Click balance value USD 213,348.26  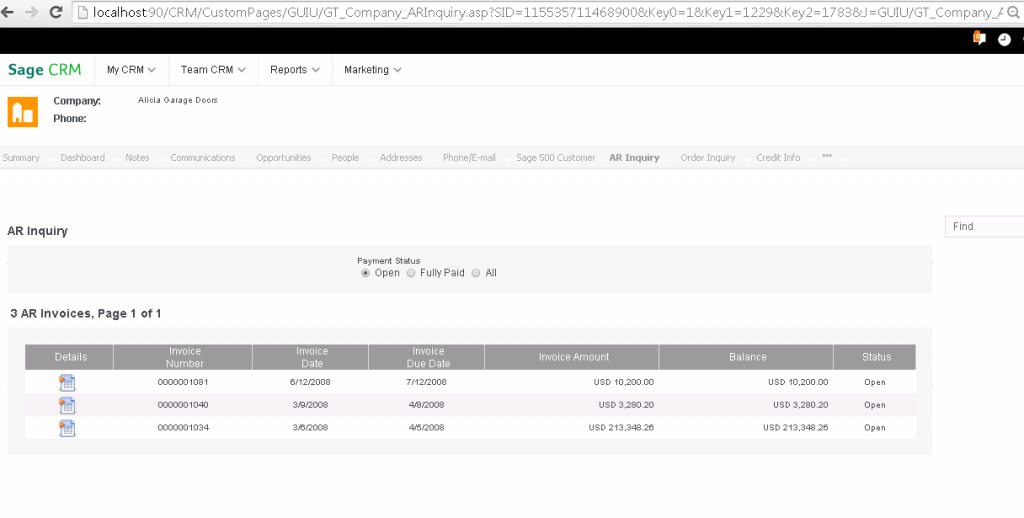pos(795,428)
